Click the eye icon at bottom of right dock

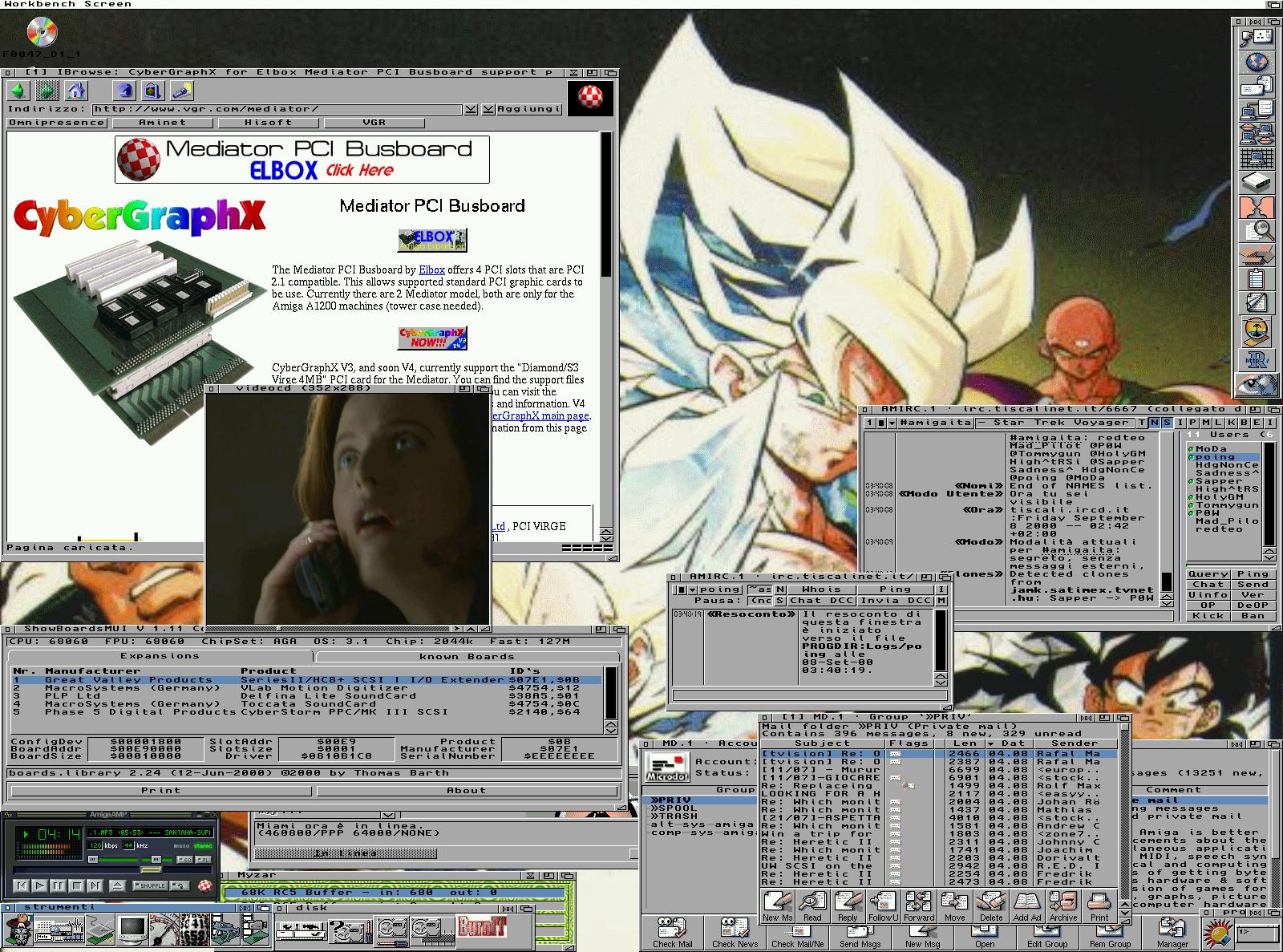click(1256, 385)
